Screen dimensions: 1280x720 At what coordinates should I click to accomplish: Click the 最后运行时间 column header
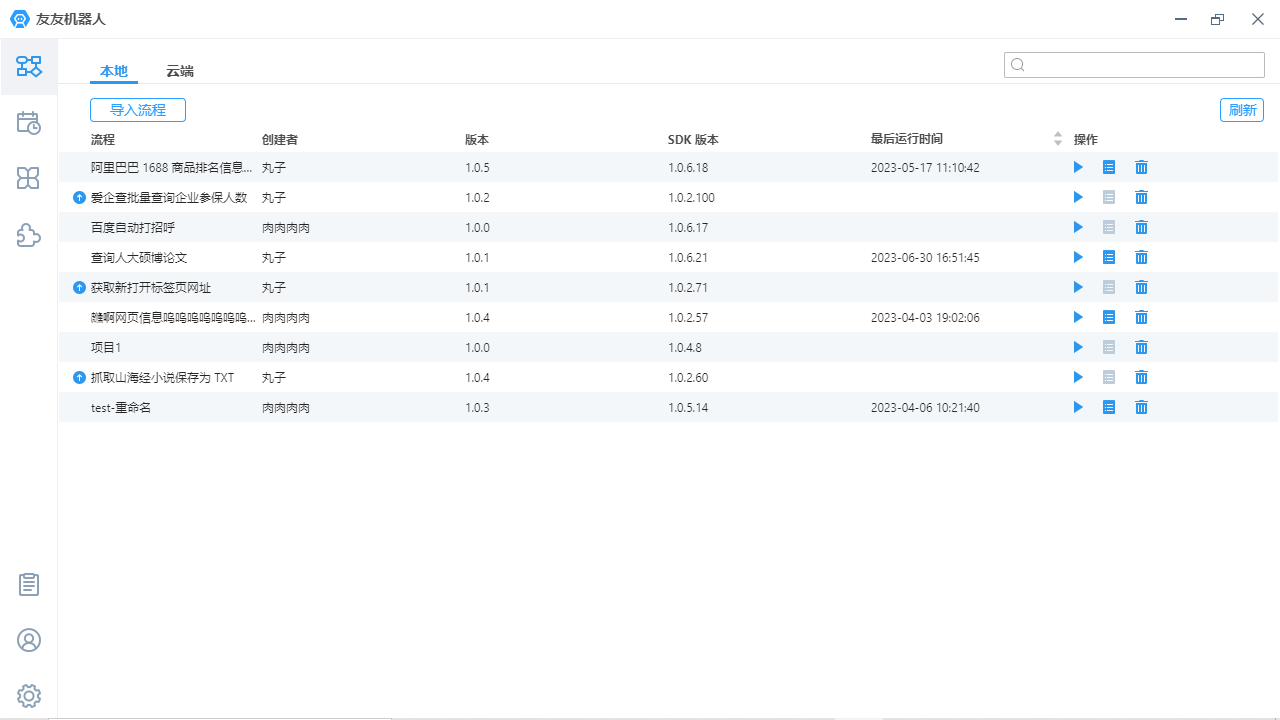[x=907, y=139]
